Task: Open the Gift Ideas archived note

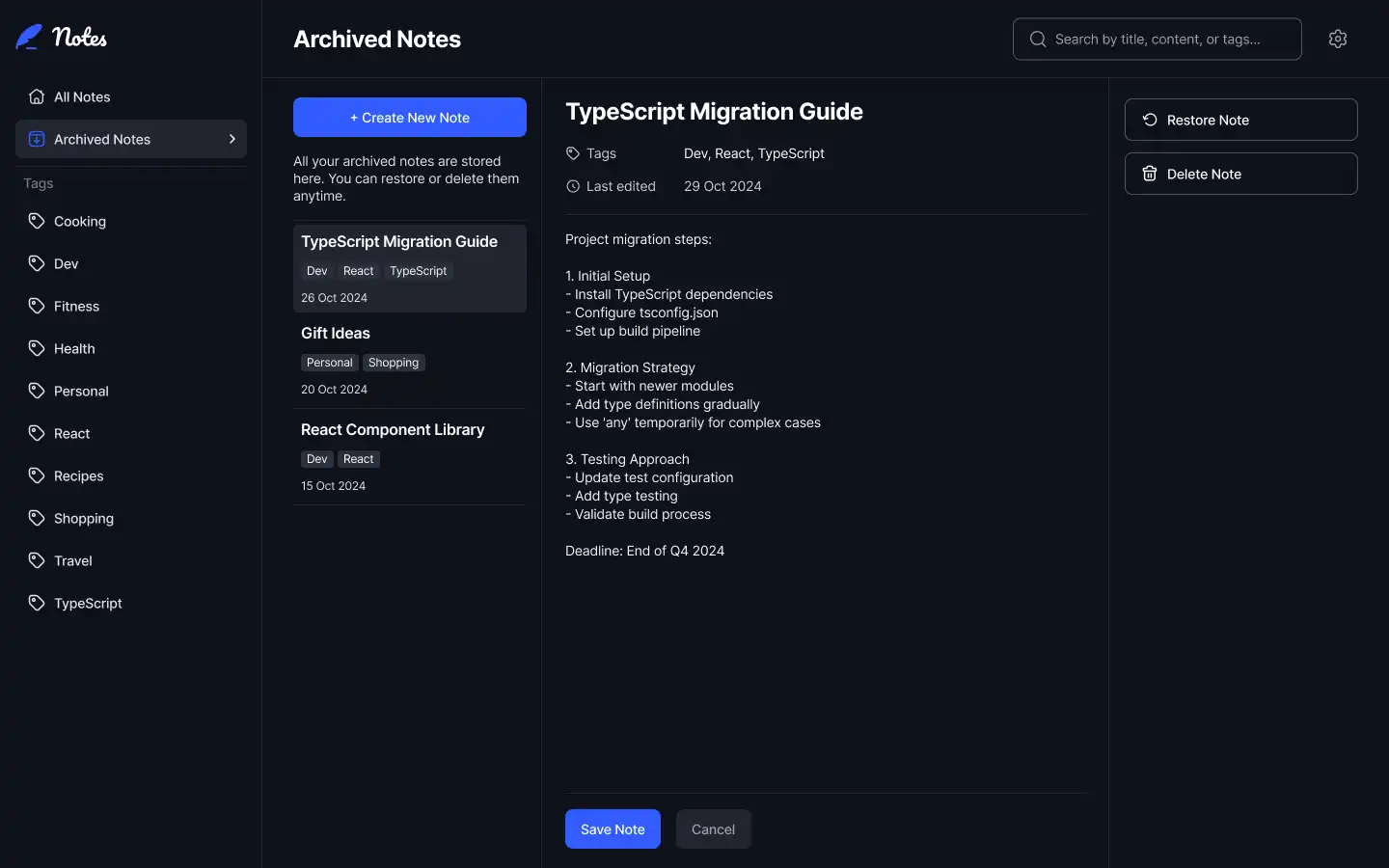Action: pos(336,334)
